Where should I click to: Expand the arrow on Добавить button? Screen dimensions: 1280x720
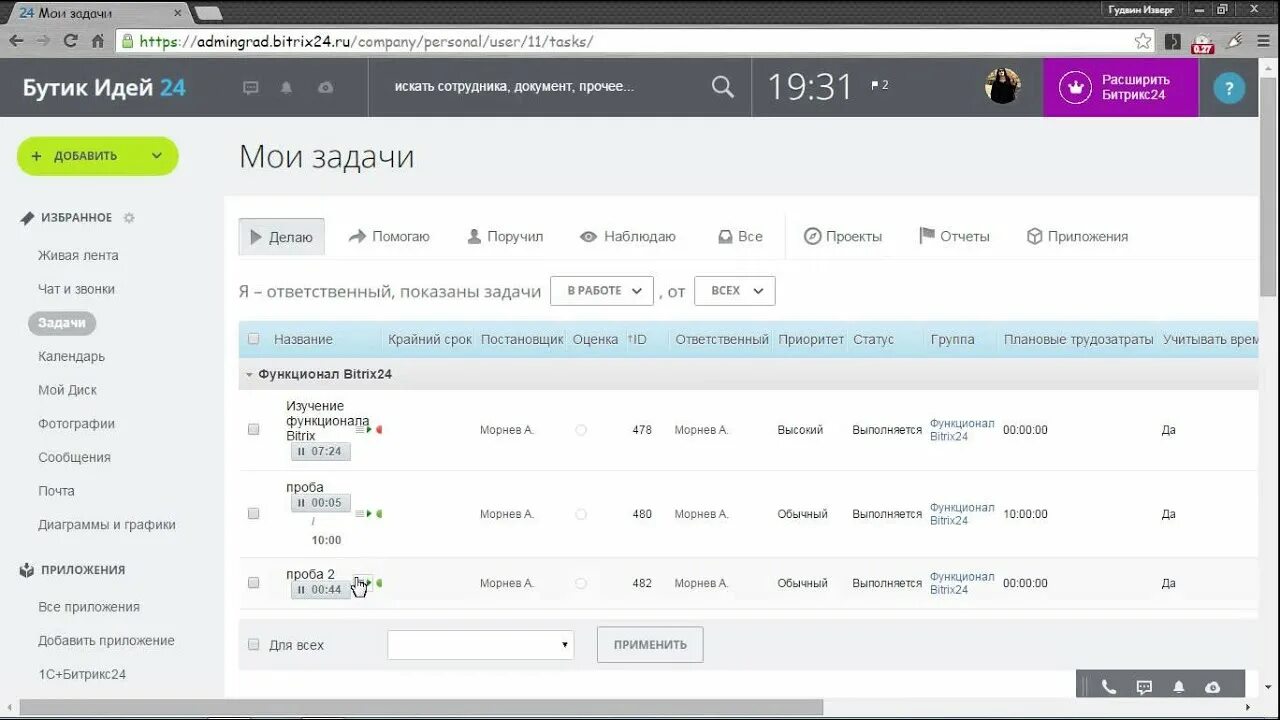(157, 156)
